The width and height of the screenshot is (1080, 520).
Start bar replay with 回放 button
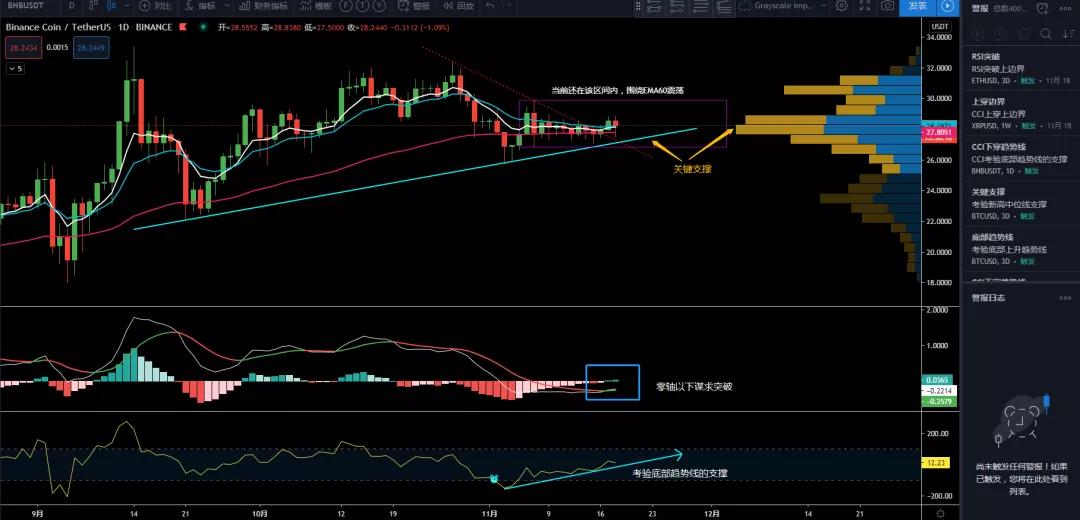(x=458, y=6)
